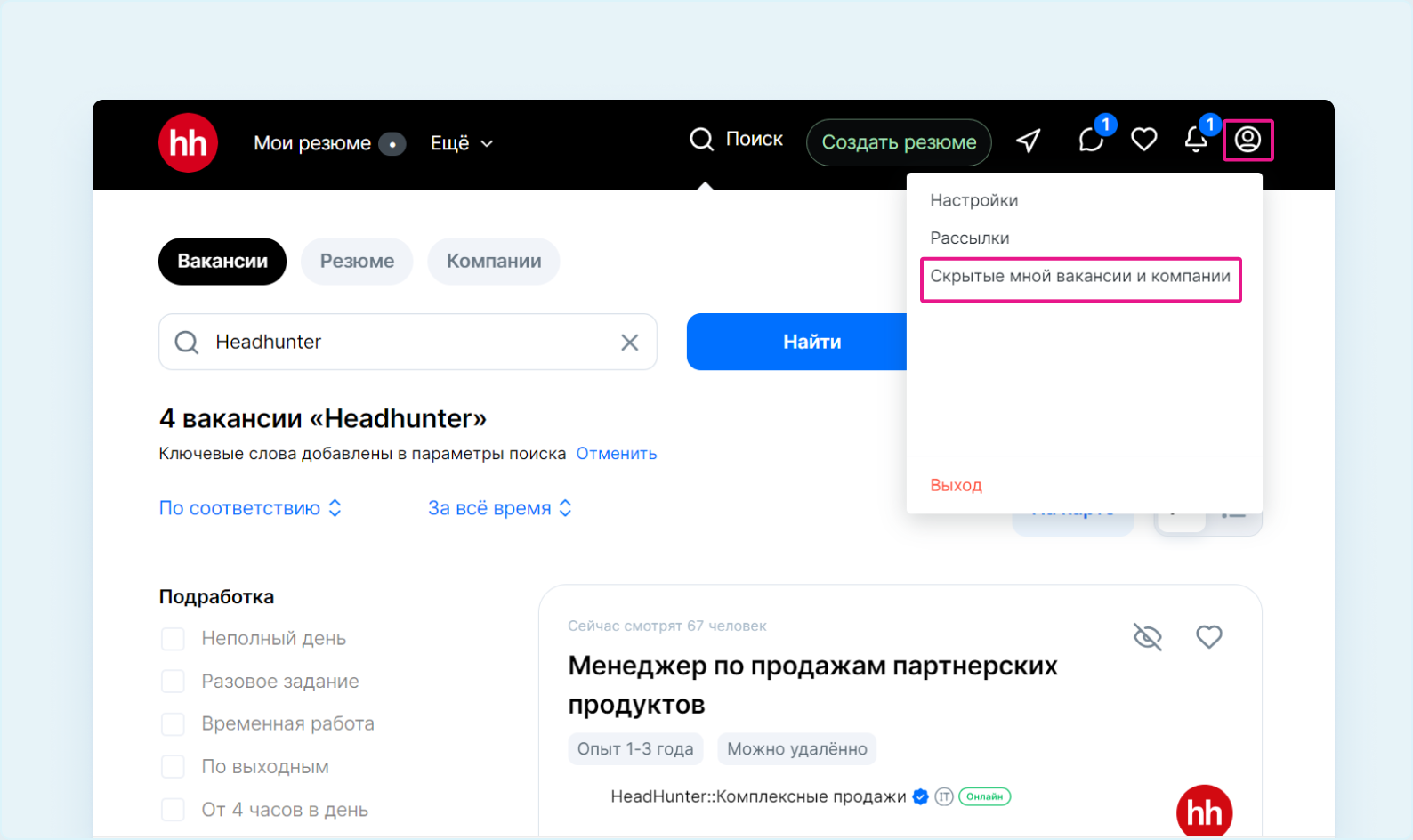Click the 4 вакансии «Headhunter» heading
The width and height of the screenshot is (1413, 840).
323,418
